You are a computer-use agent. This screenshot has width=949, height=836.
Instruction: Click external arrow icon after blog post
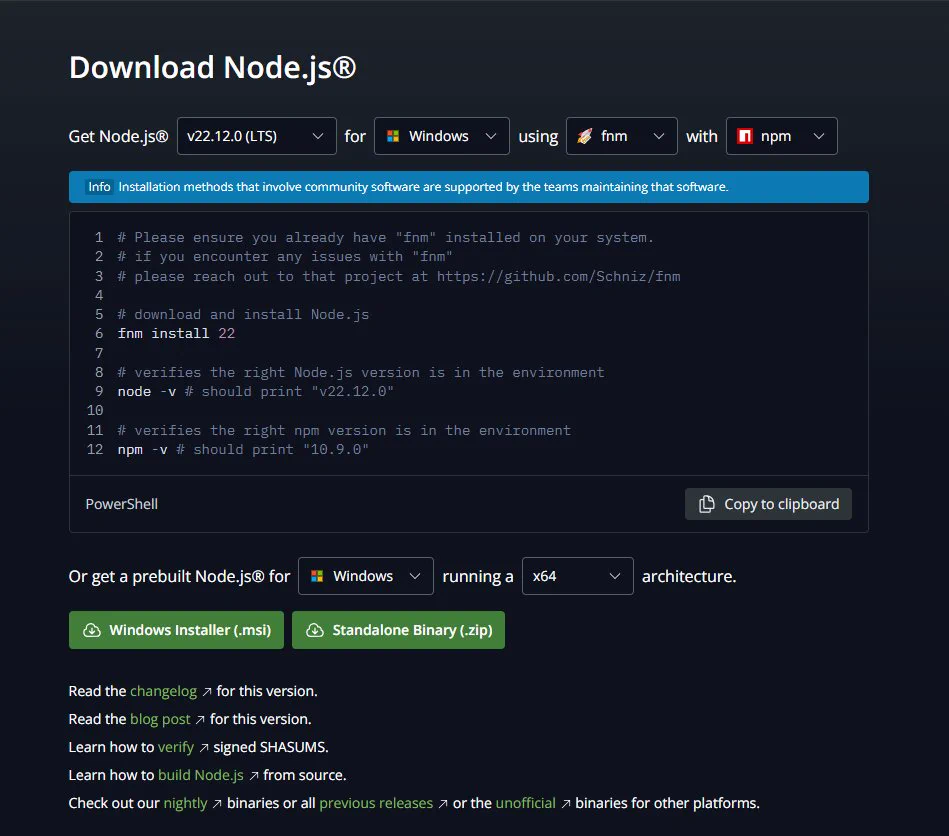pyautogui.click(x=200, y=720)
